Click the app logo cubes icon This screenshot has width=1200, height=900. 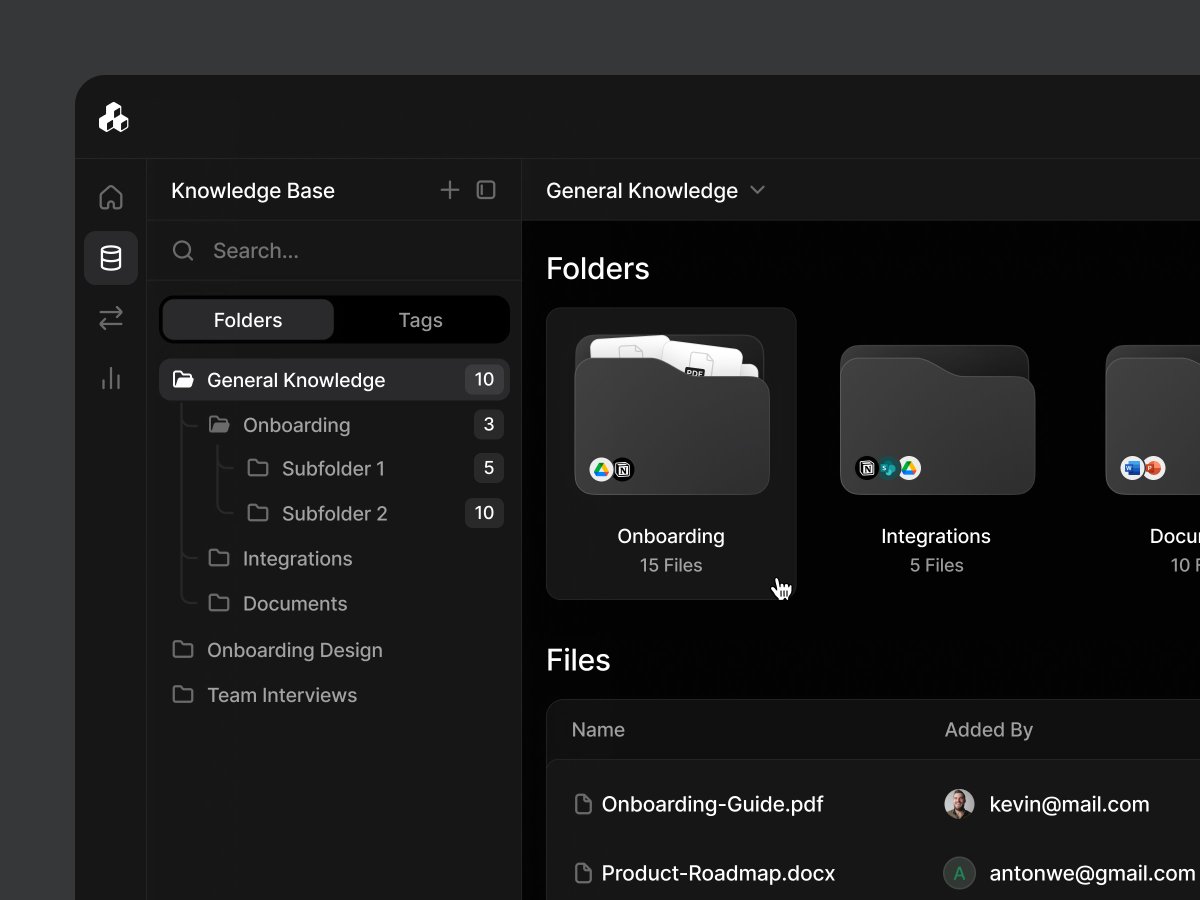point(114,118)
